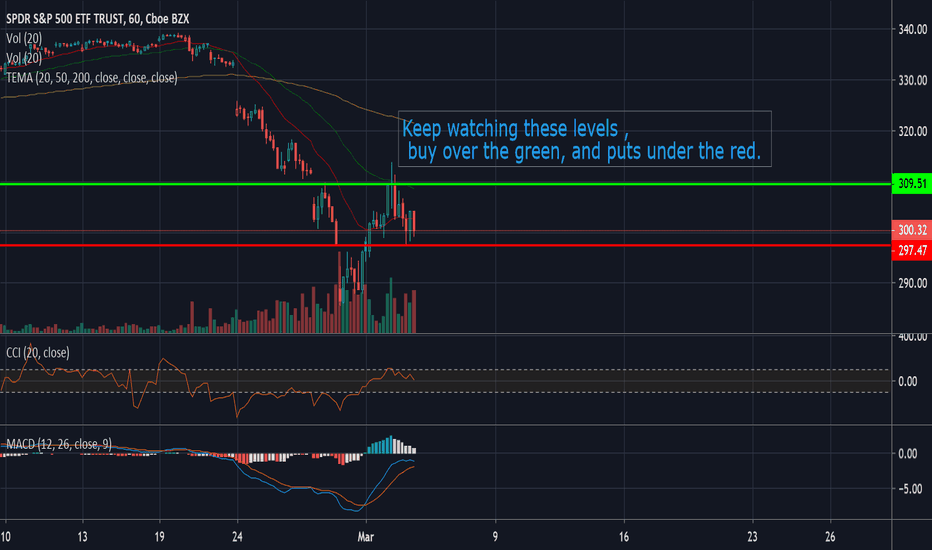932x550 pixels.
Task: Click the 16 date marker on time axis
Action: tap(624, 537)
